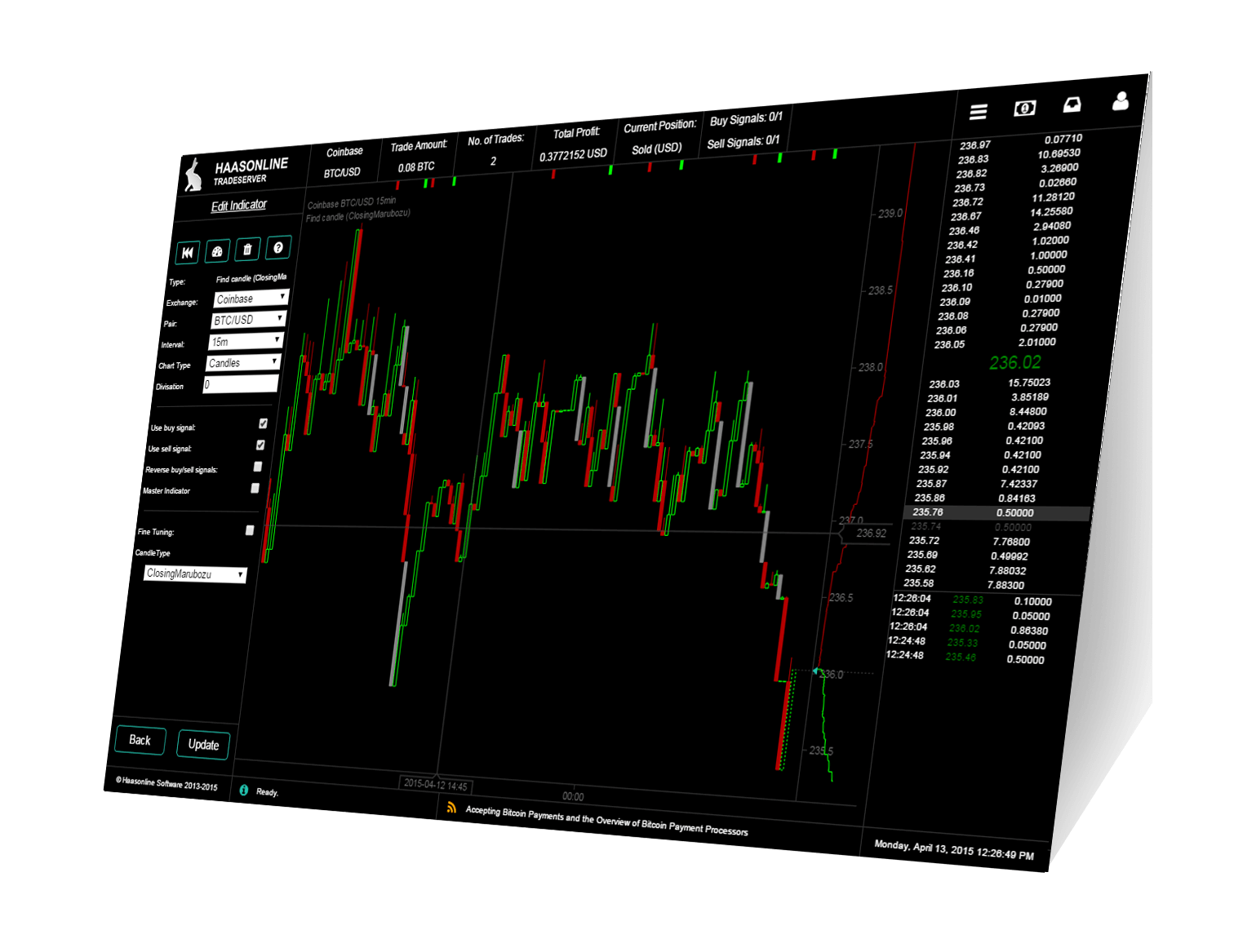Click the Monday, April 13, 2015 clock text
Image resolution: width=1234 pixels, height=952 pixels.
click(954, 850)
